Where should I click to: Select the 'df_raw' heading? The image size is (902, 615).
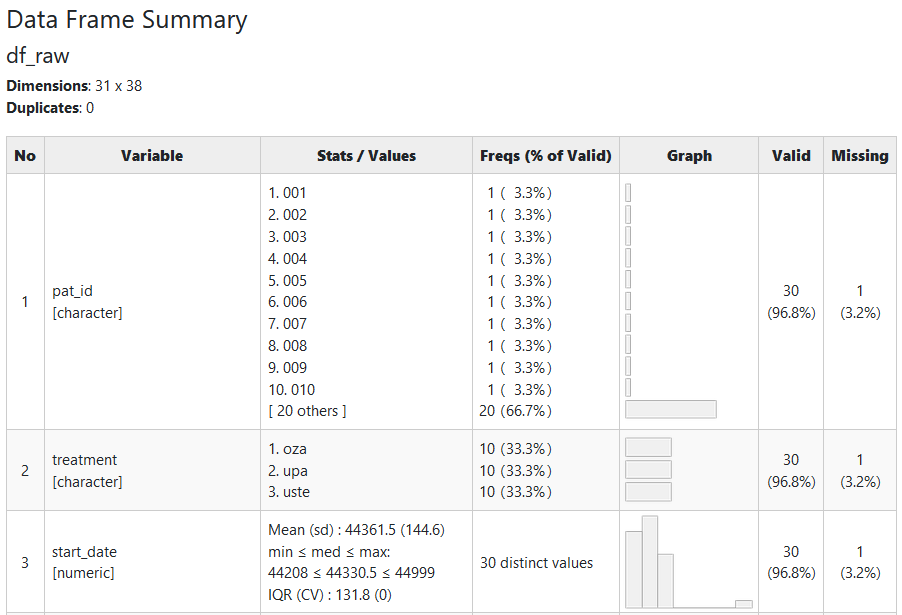38,56
